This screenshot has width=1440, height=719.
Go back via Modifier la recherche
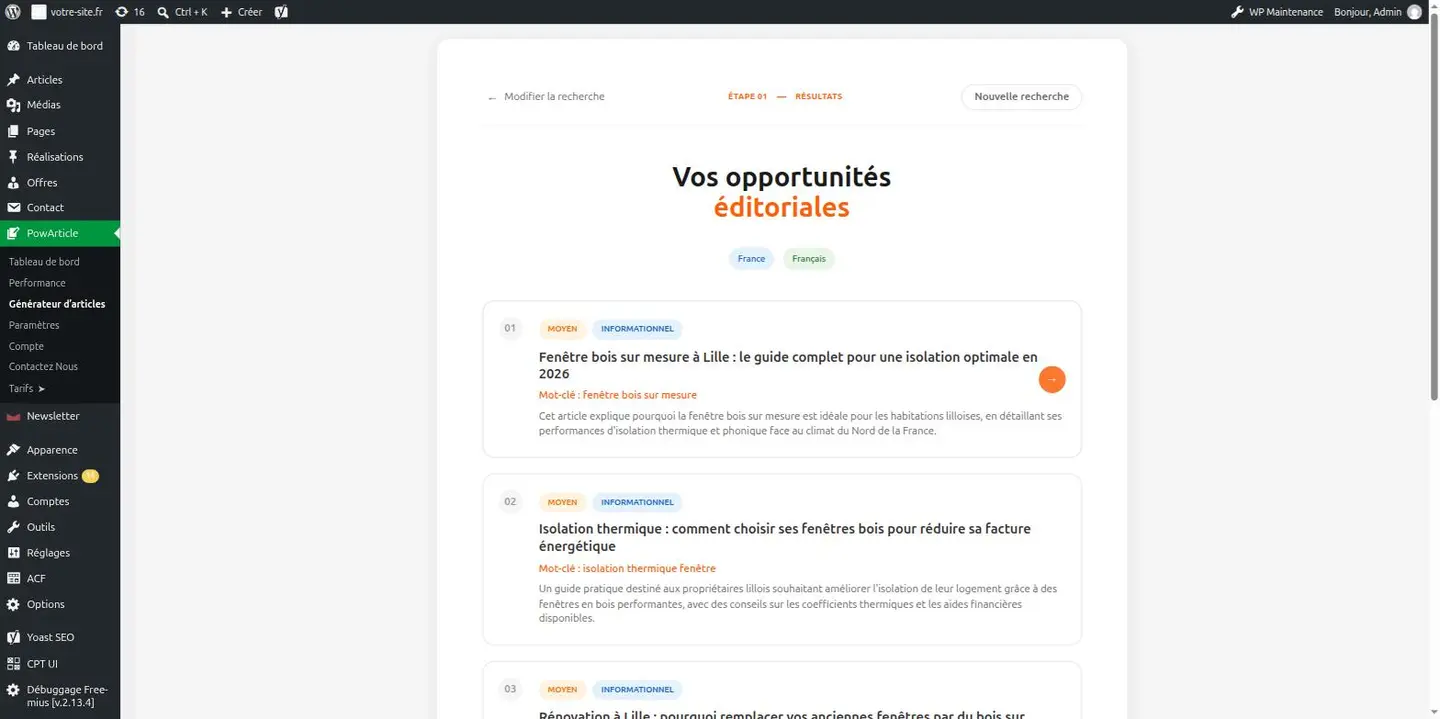(x=546, y=97)
